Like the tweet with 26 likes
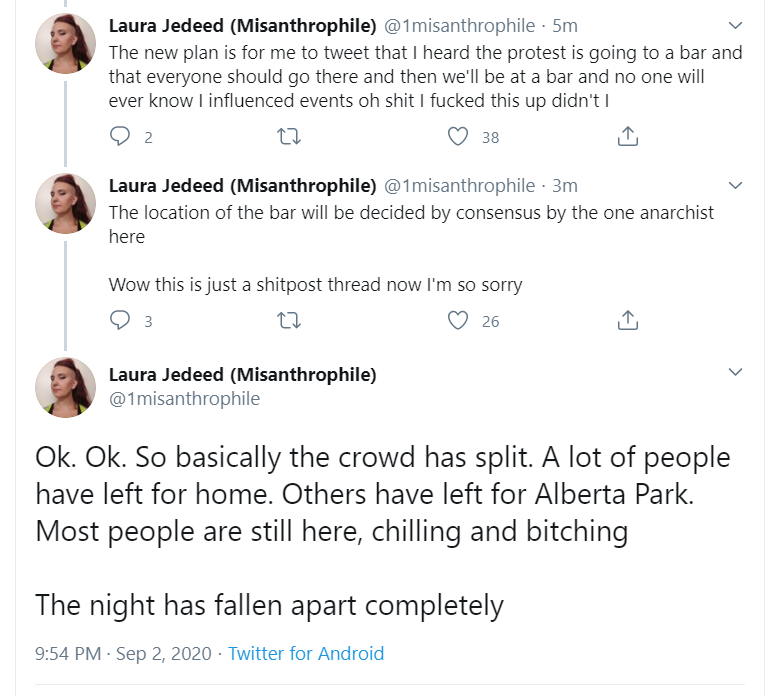 [x=457, y=320]
